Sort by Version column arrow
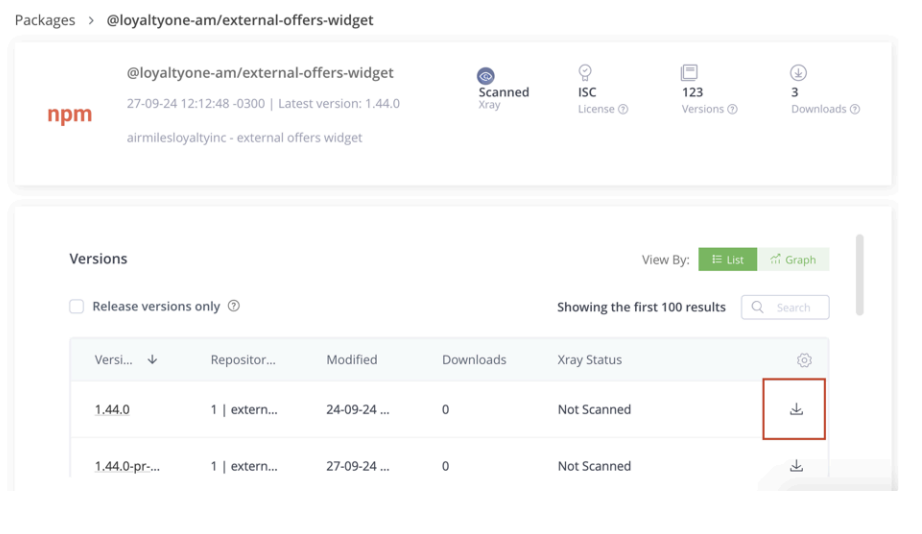 (152, 360)
